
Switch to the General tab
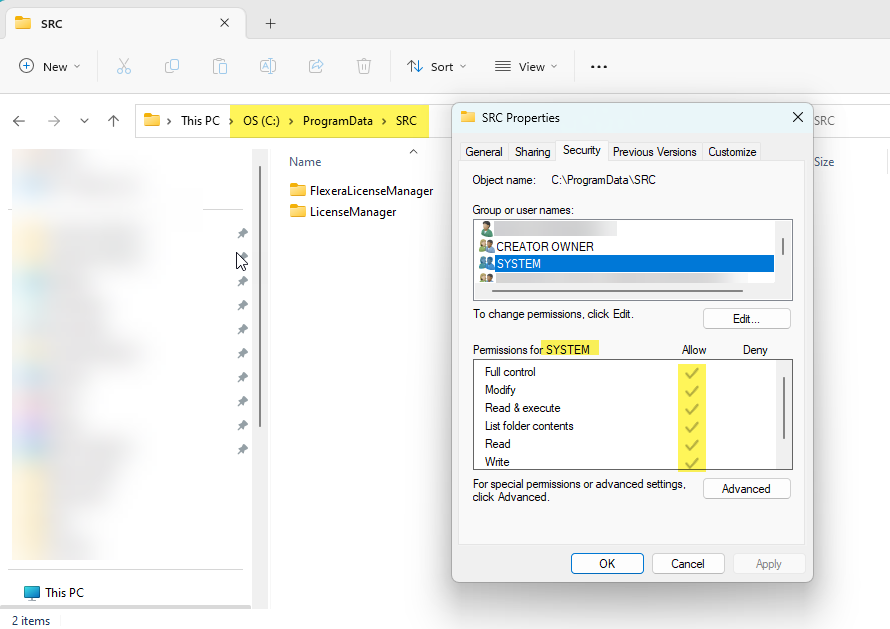click(484, 152)
